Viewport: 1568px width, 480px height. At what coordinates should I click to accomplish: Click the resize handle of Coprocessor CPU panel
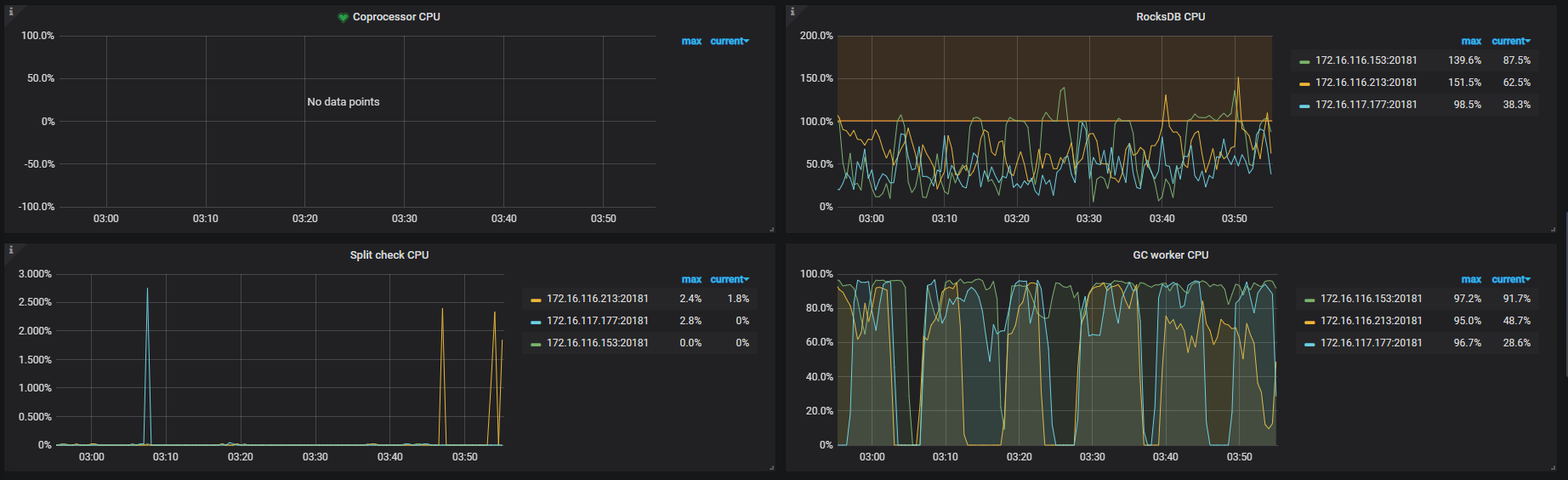point(771,229)
